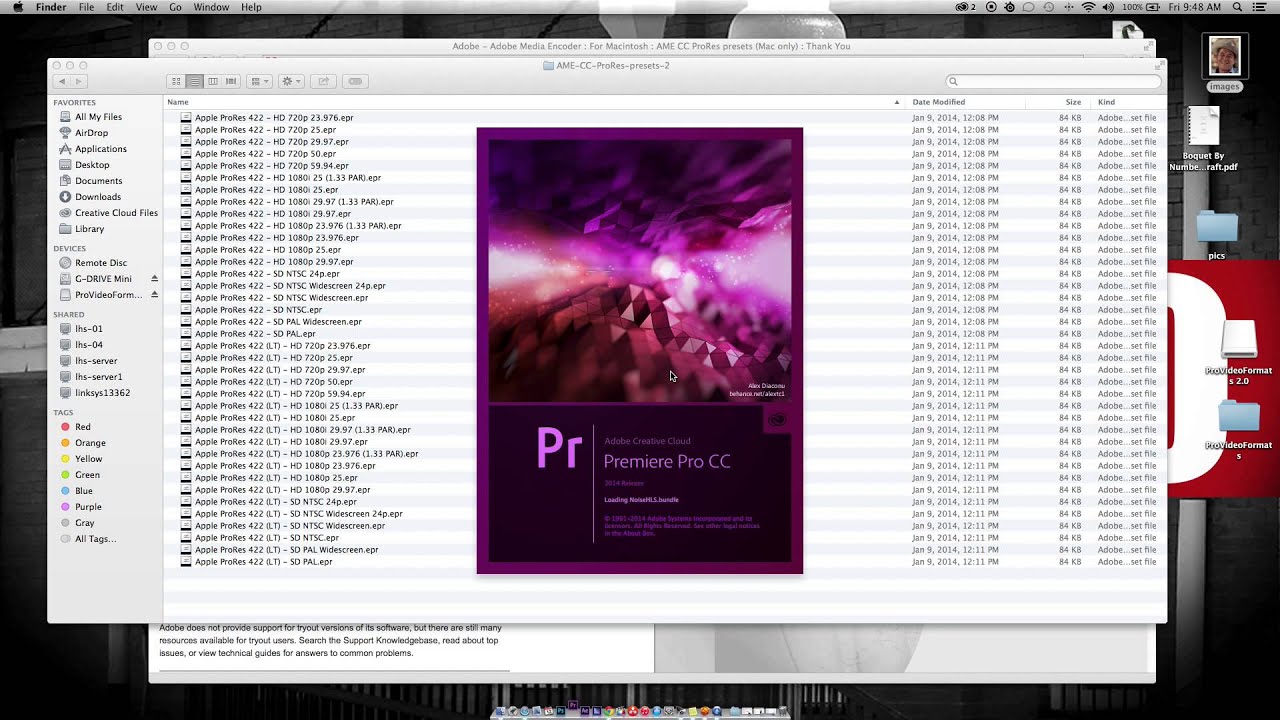This screenshot has height=720, width=1280.
Task: Select the Red tag
Action: tap(83, 427)
